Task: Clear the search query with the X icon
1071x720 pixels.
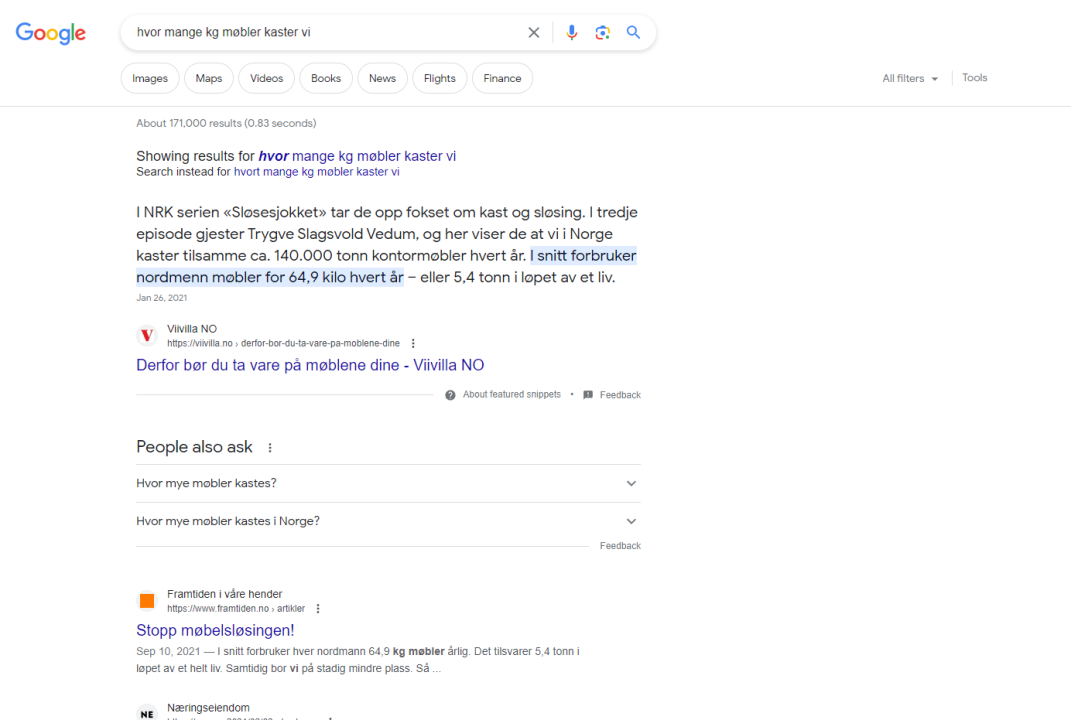Action: click(533, 32)
